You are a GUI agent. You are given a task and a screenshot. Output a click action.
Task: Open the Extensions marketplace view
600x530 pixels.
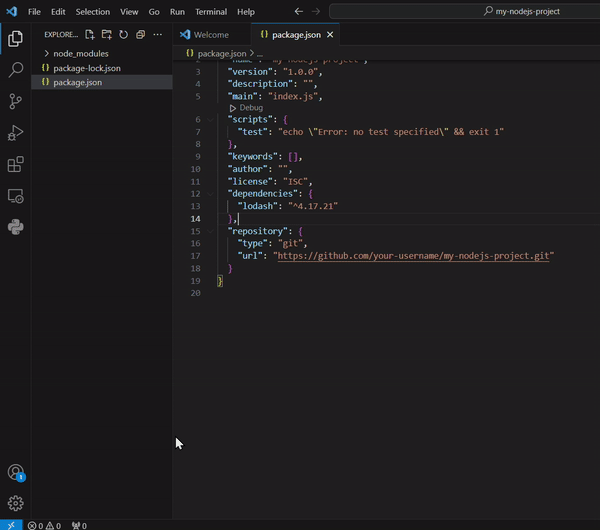tap(16, 165)
